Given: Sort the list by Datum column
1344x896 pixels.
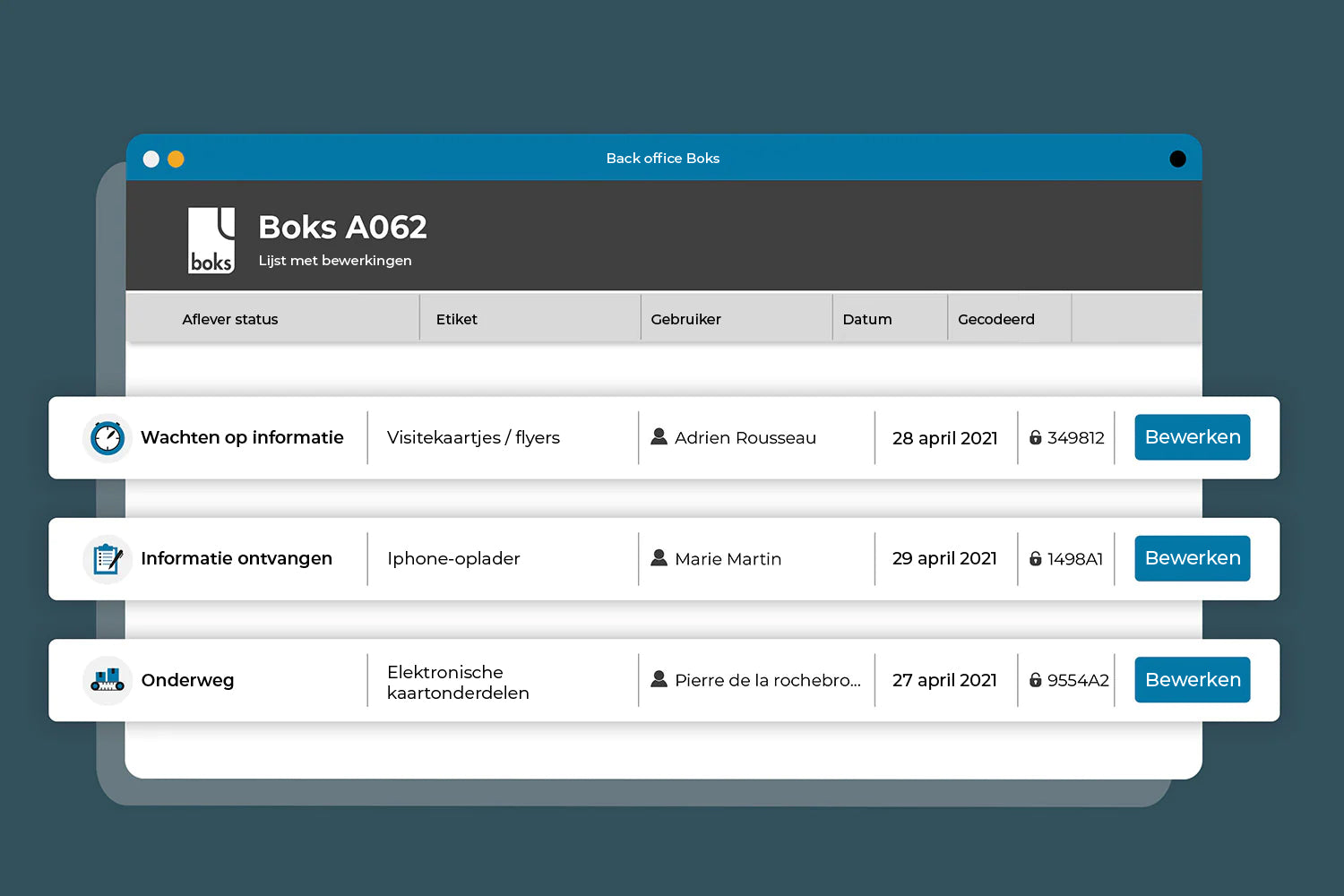Looking at the screenshot, I should coord(866,319).
